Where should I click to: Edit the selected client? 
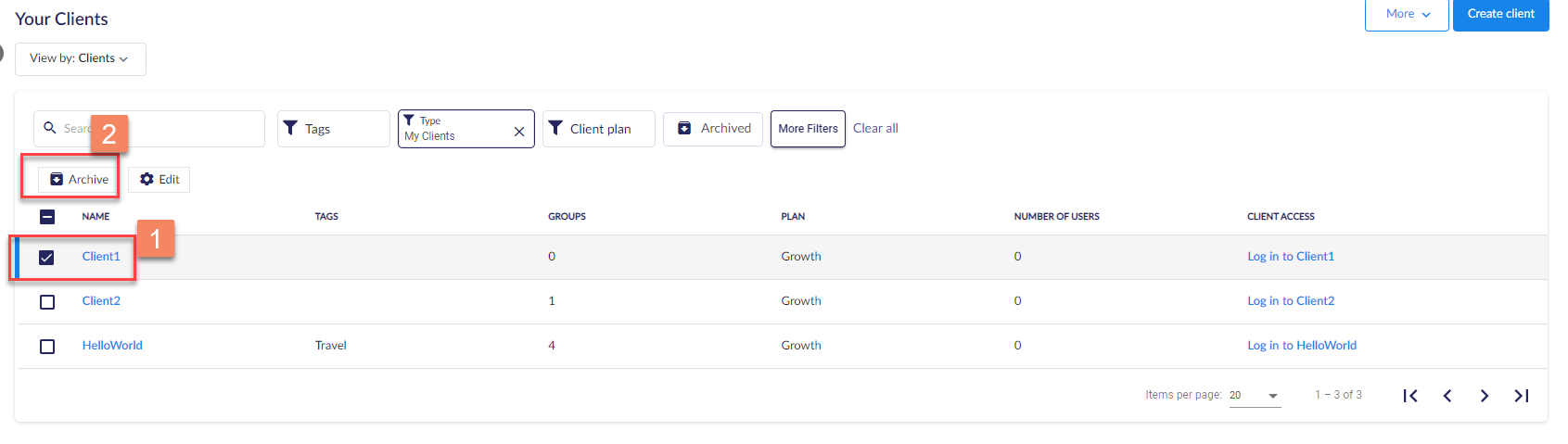(159, 179)
